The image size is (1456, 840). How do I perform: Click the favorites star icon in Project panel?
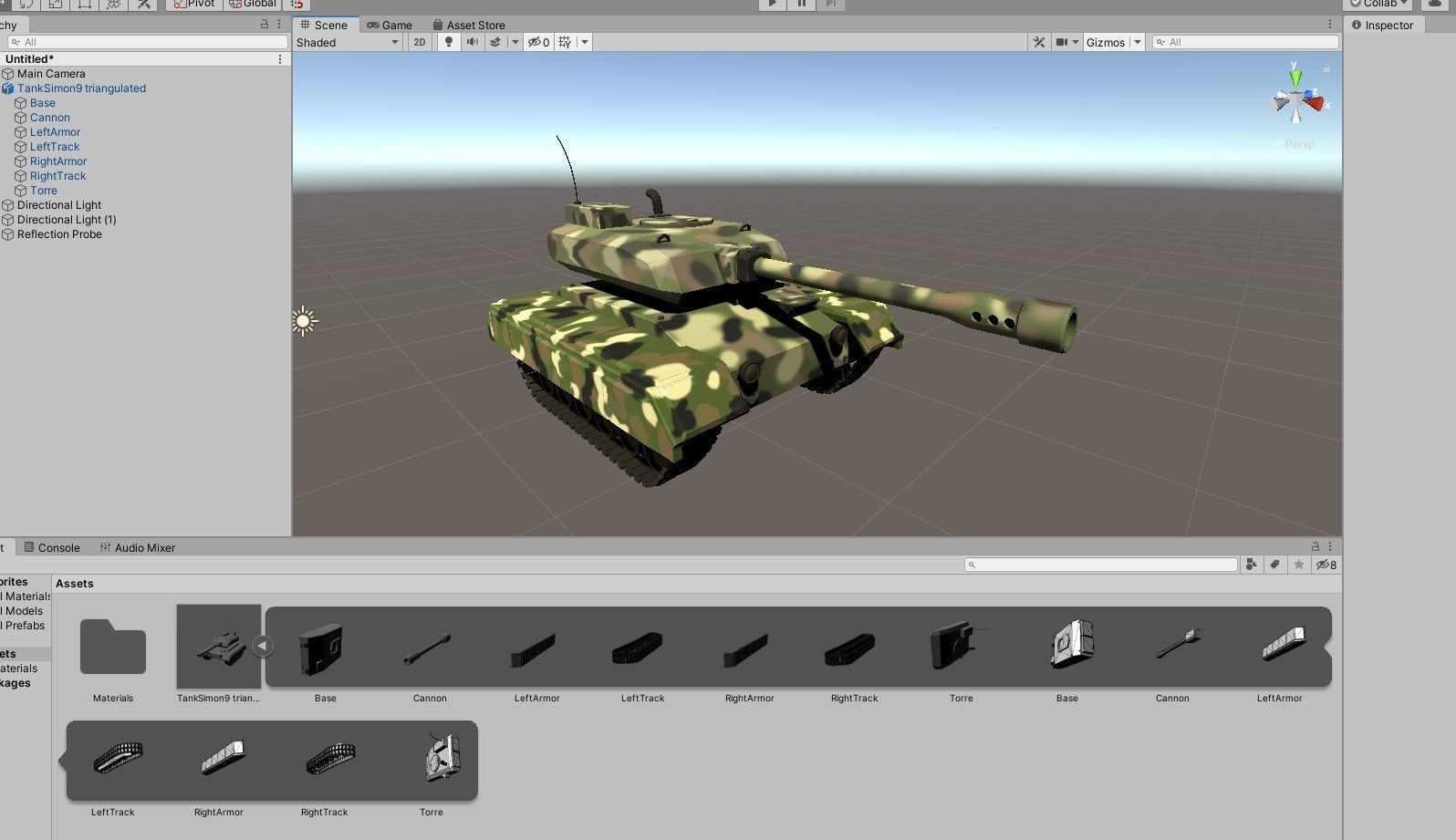1299,565
